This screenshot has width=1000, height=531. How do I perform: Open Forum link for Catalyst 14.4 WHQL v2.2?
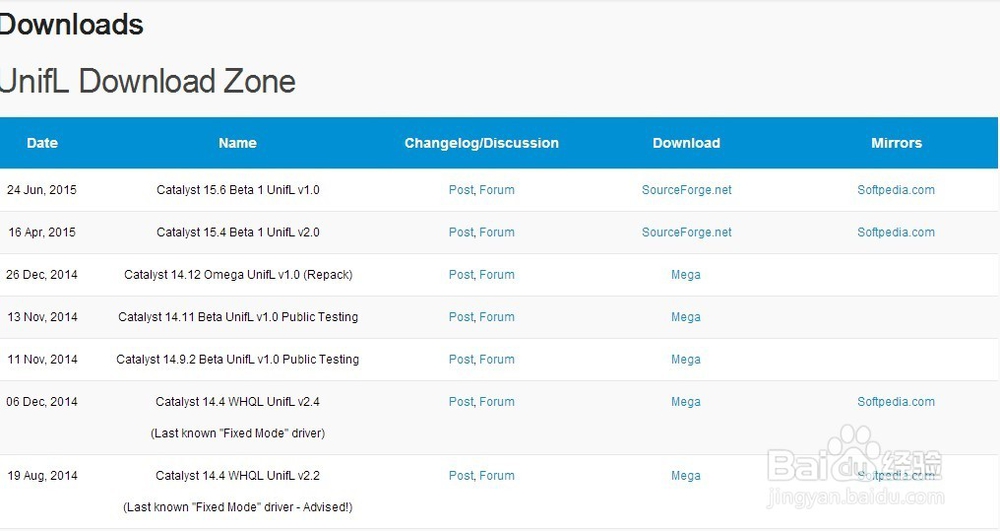pyautogui.click(x=497, y=476)
